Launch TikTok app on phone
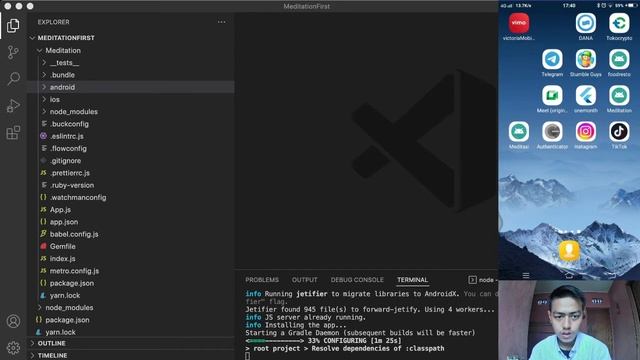This screenshot has width=640, height=360. click(x=619, y=132)
